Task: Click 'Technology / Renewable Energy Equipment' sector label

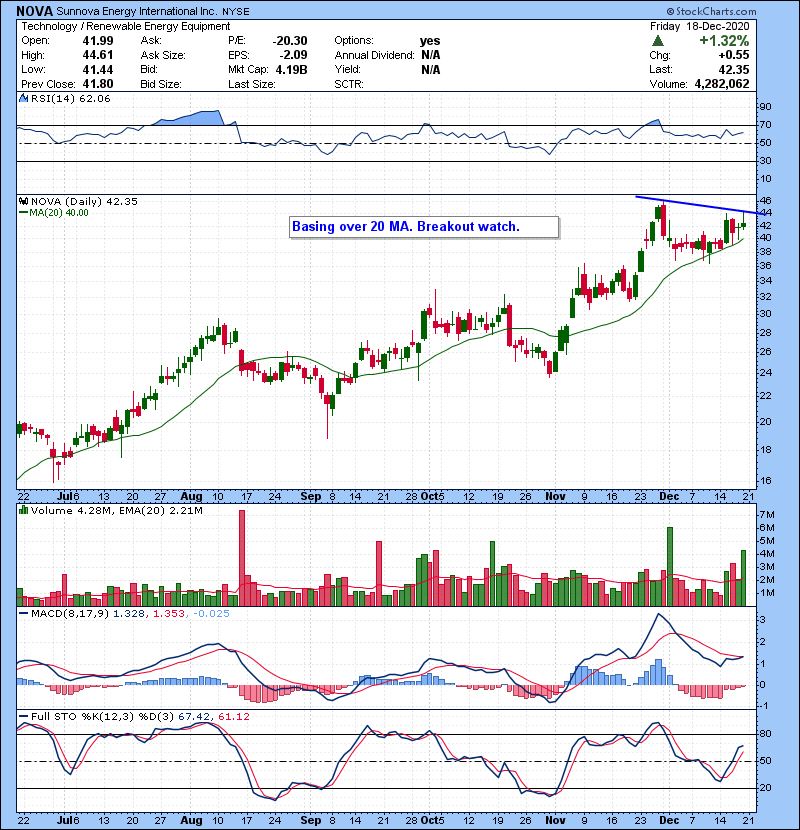Action: 125,26
